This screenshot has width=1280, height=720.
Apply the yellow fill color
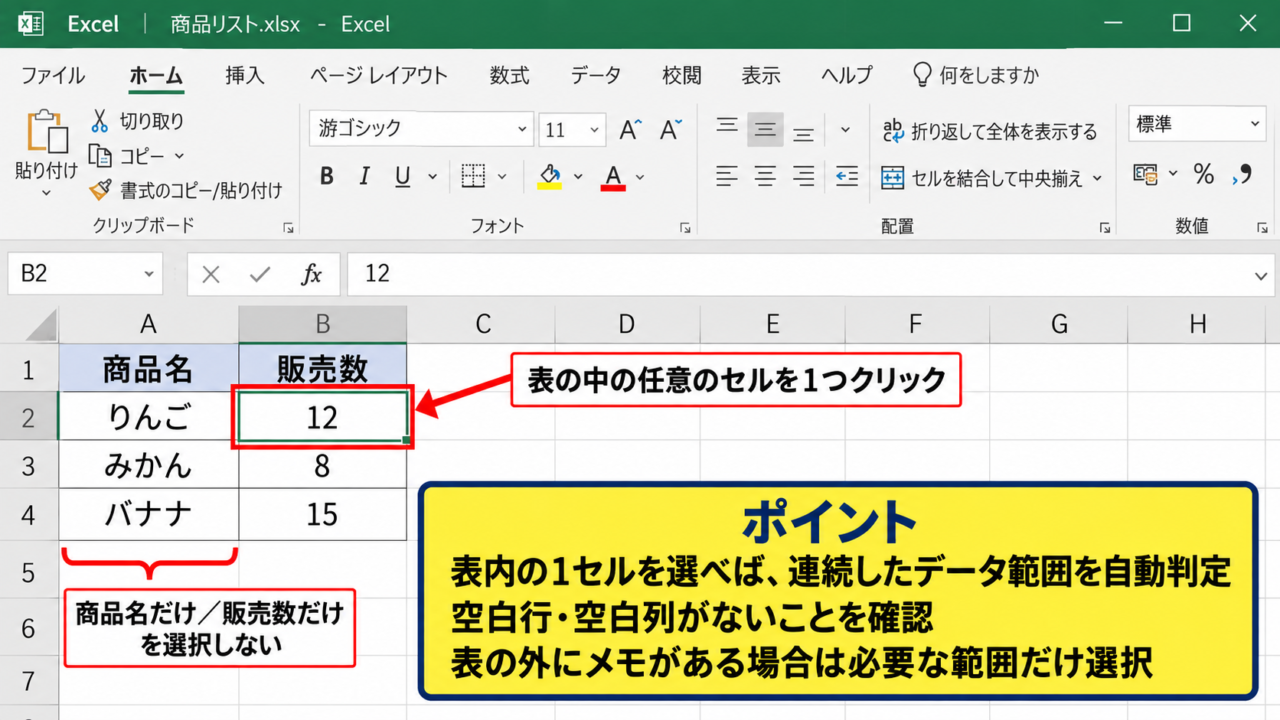point(549,177)
